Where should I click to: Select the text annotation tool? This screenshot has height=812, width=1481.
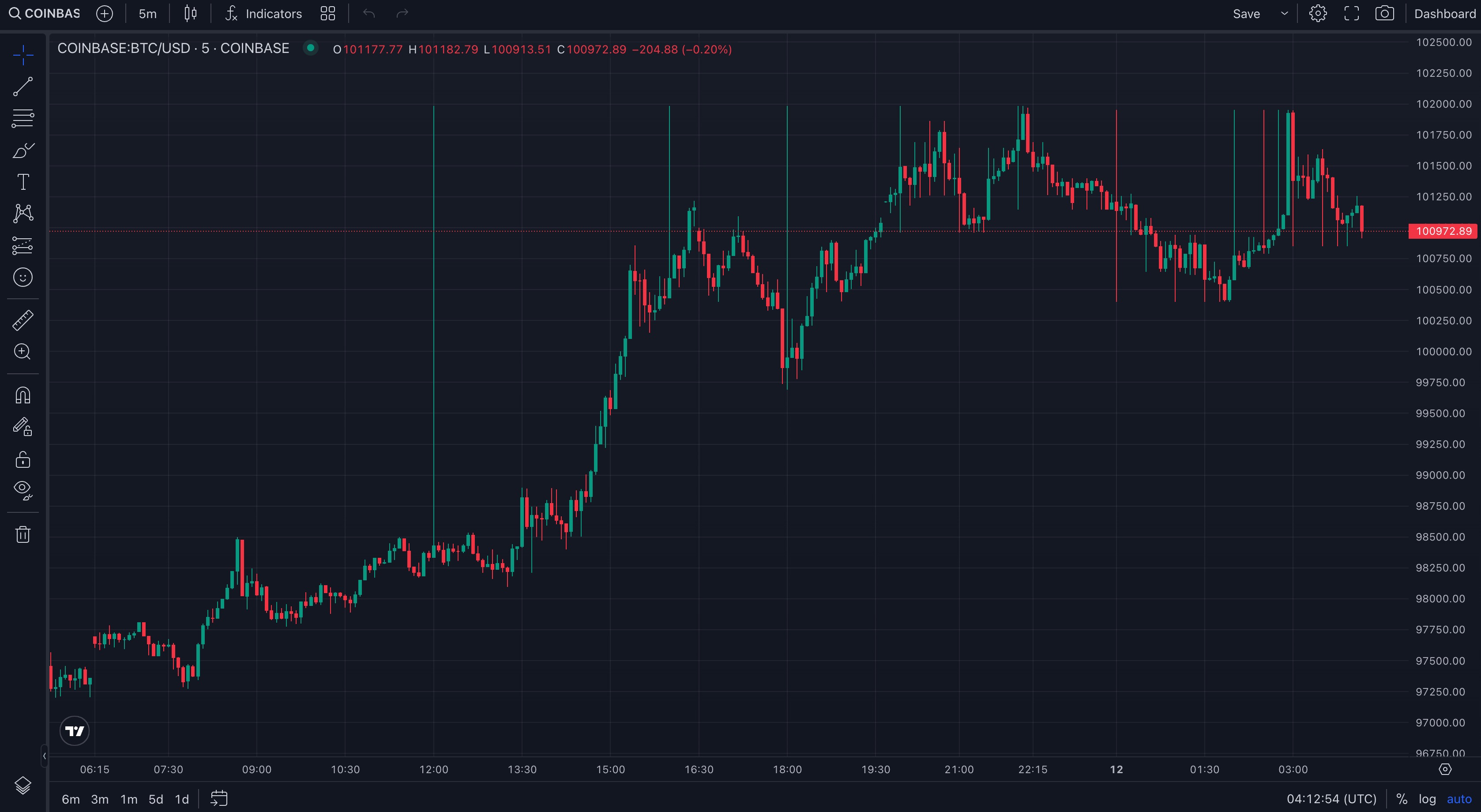(x=23, y=182)
